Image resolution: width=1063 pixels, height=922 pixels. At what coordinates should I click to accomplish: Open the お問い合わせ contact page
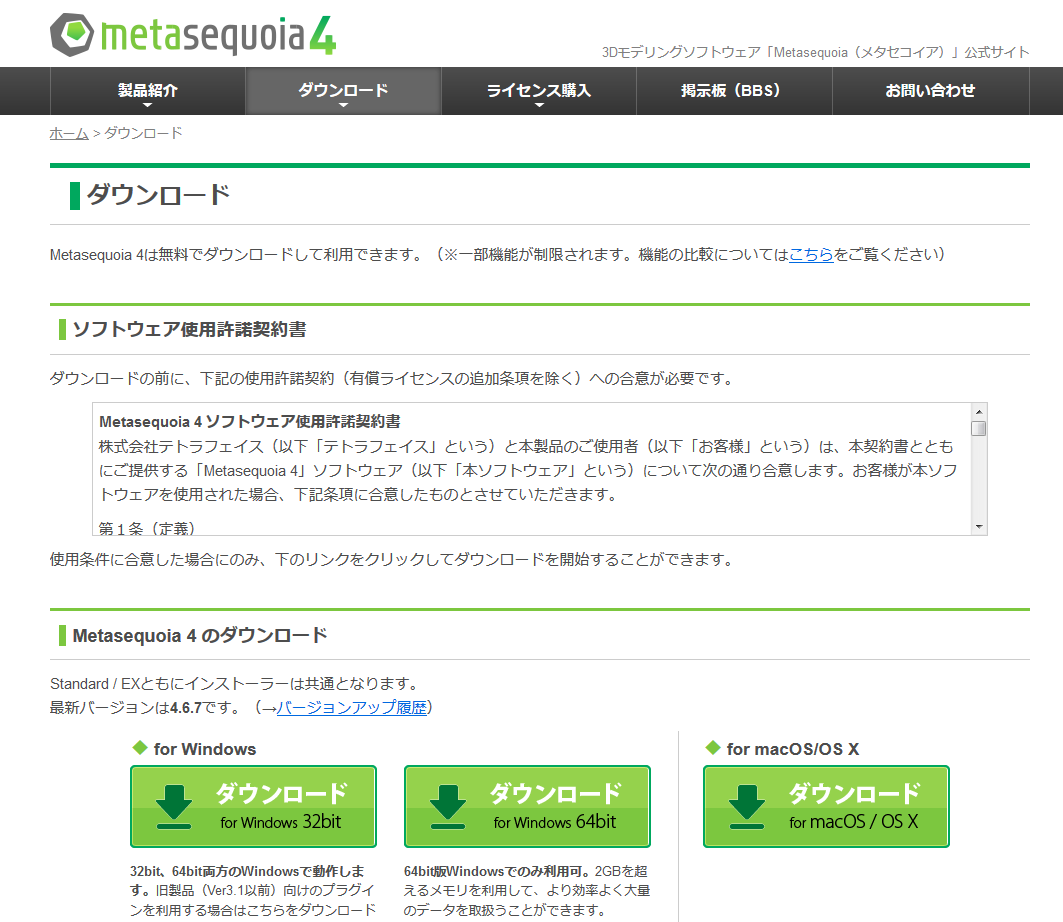click(930, 91)
